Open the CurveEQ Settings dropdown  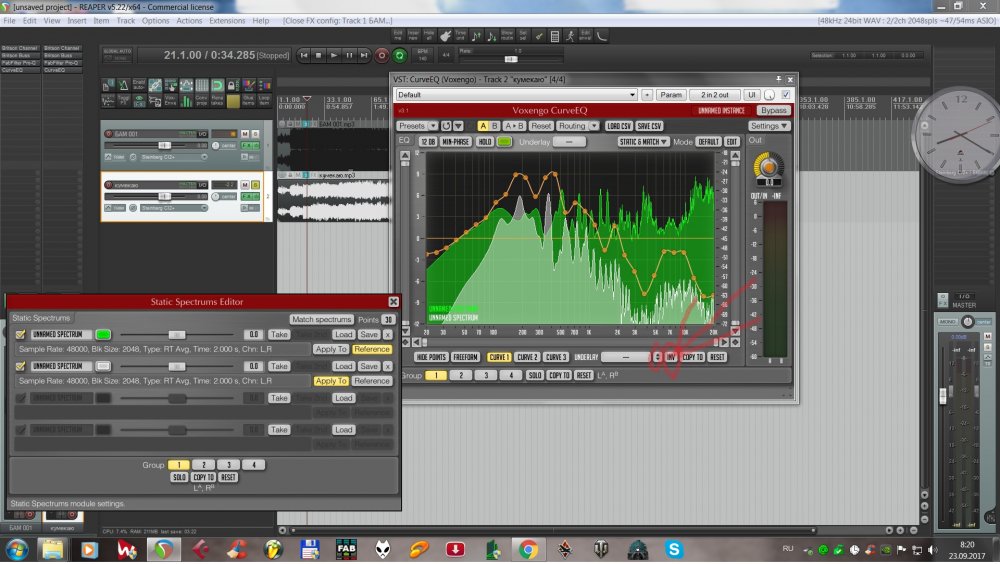point(768,126)
